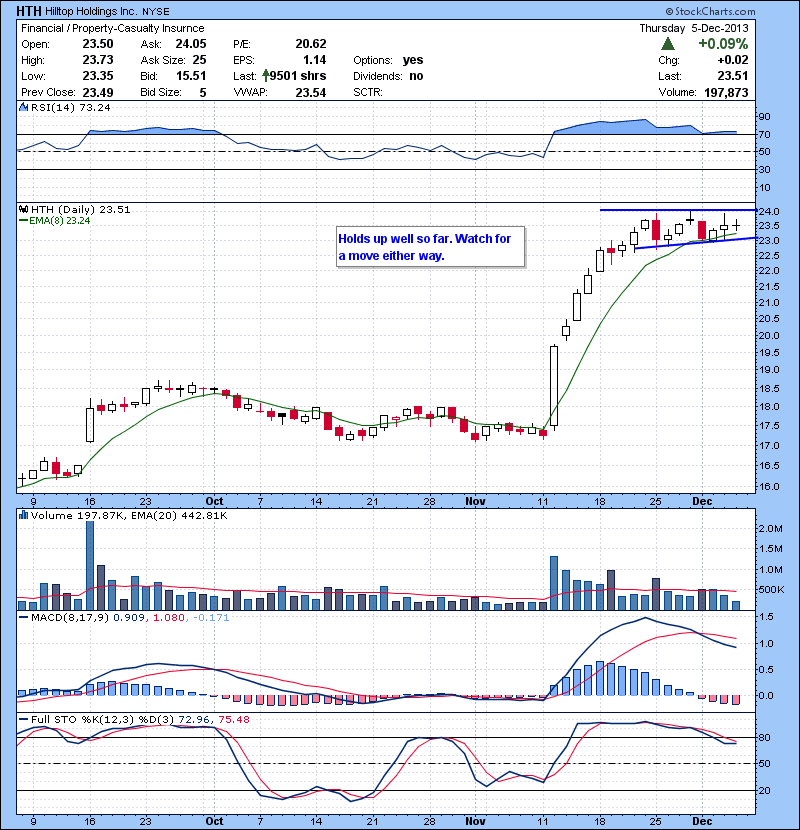Click the Low value 23.35
This screenshot has height=830, width=800.
click(x=98, y=76)
